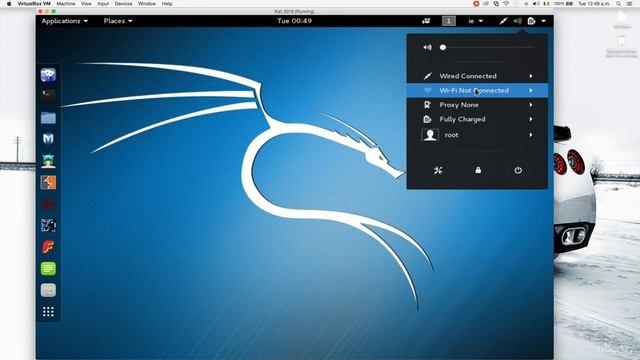Open the Terminal from the dock

point(48,96)
